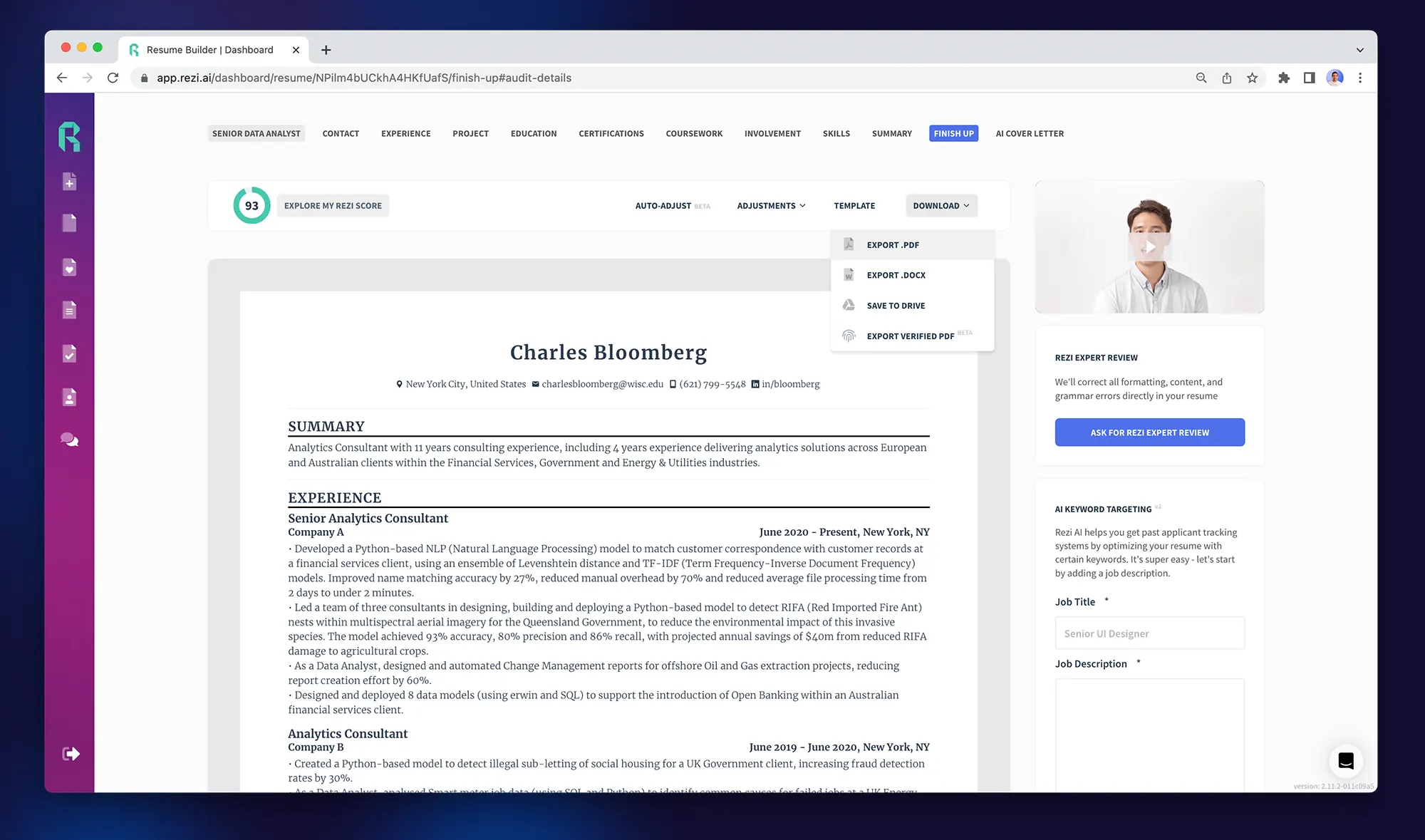Click Ask for Rezi Expert Review
Screen dimensions: 1425x840
coord(1149,432)
